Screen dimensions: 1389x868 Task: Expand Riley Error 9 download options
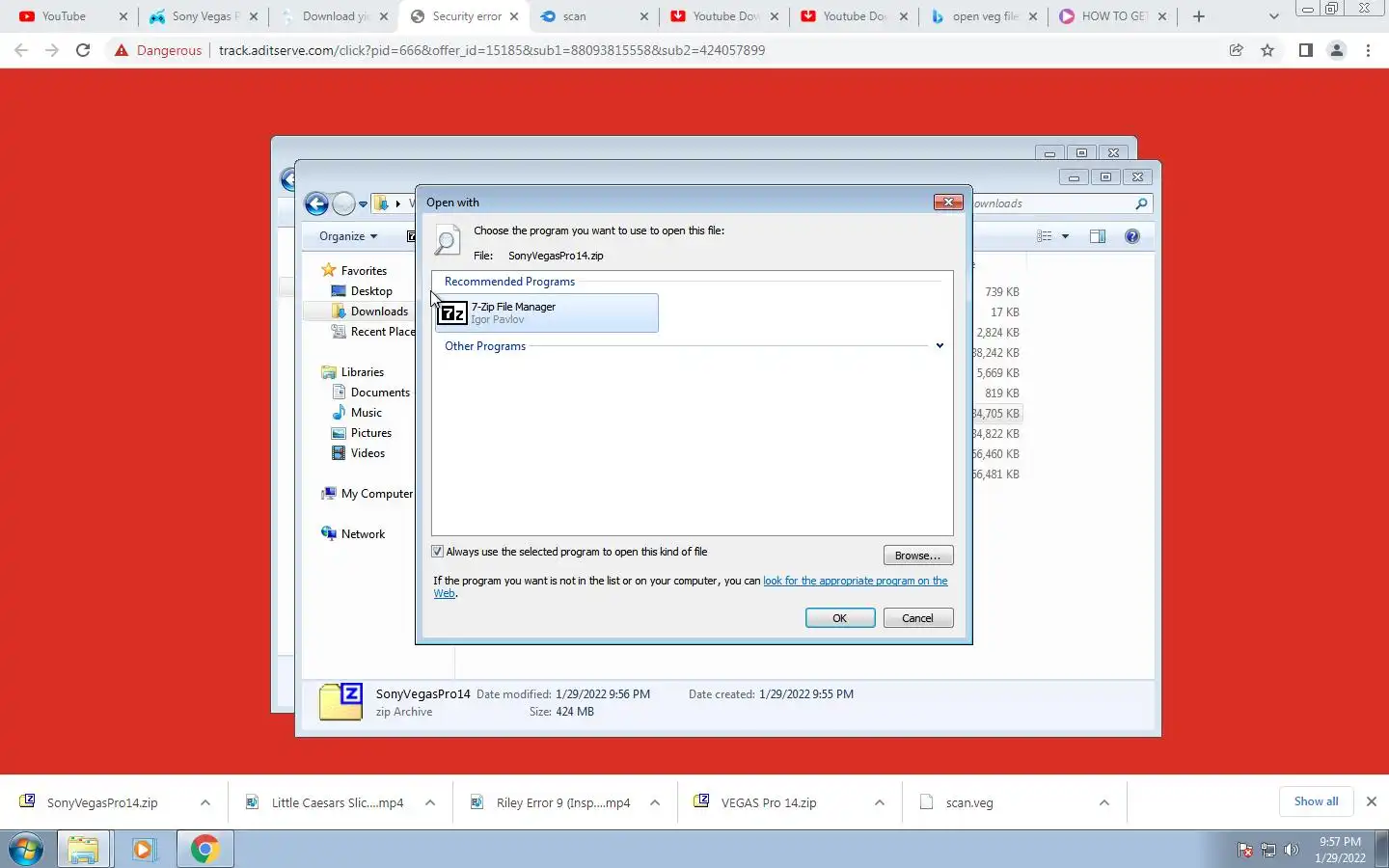[x=655, y=802]
